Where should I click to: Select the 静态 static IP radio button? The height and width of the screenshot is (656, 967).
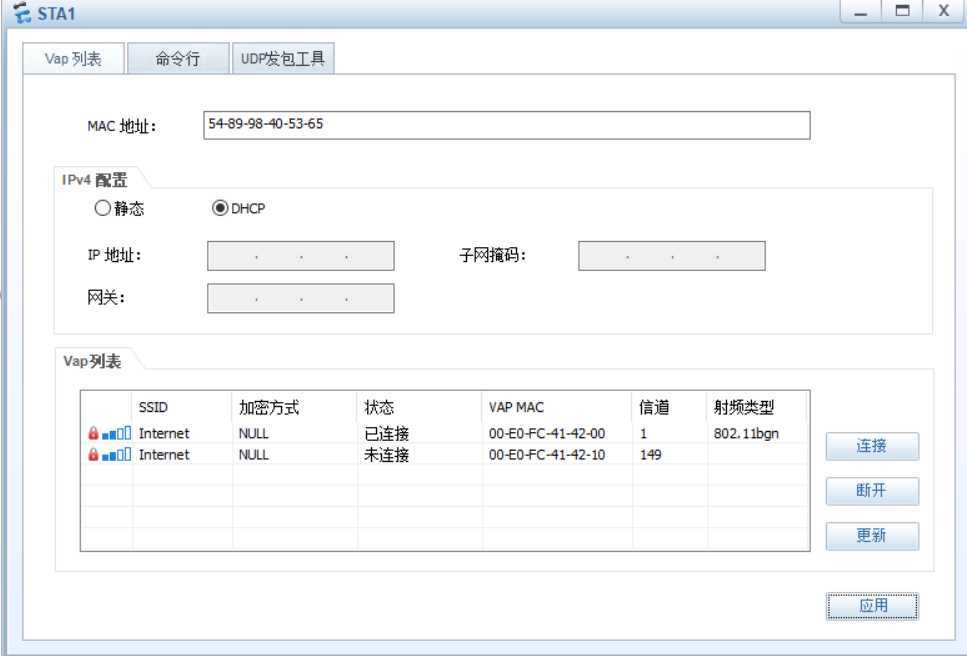coord(102,208)
